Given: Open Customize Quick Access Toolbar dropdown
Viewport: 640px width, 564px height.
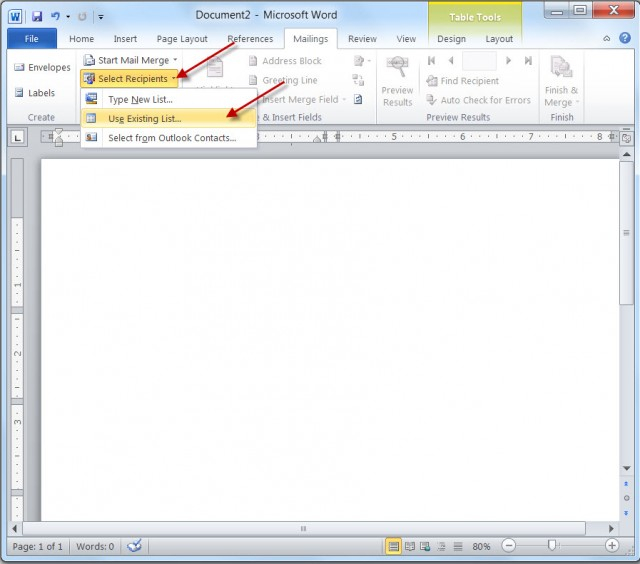Looking at the screenshot, I should pos(101,17).
